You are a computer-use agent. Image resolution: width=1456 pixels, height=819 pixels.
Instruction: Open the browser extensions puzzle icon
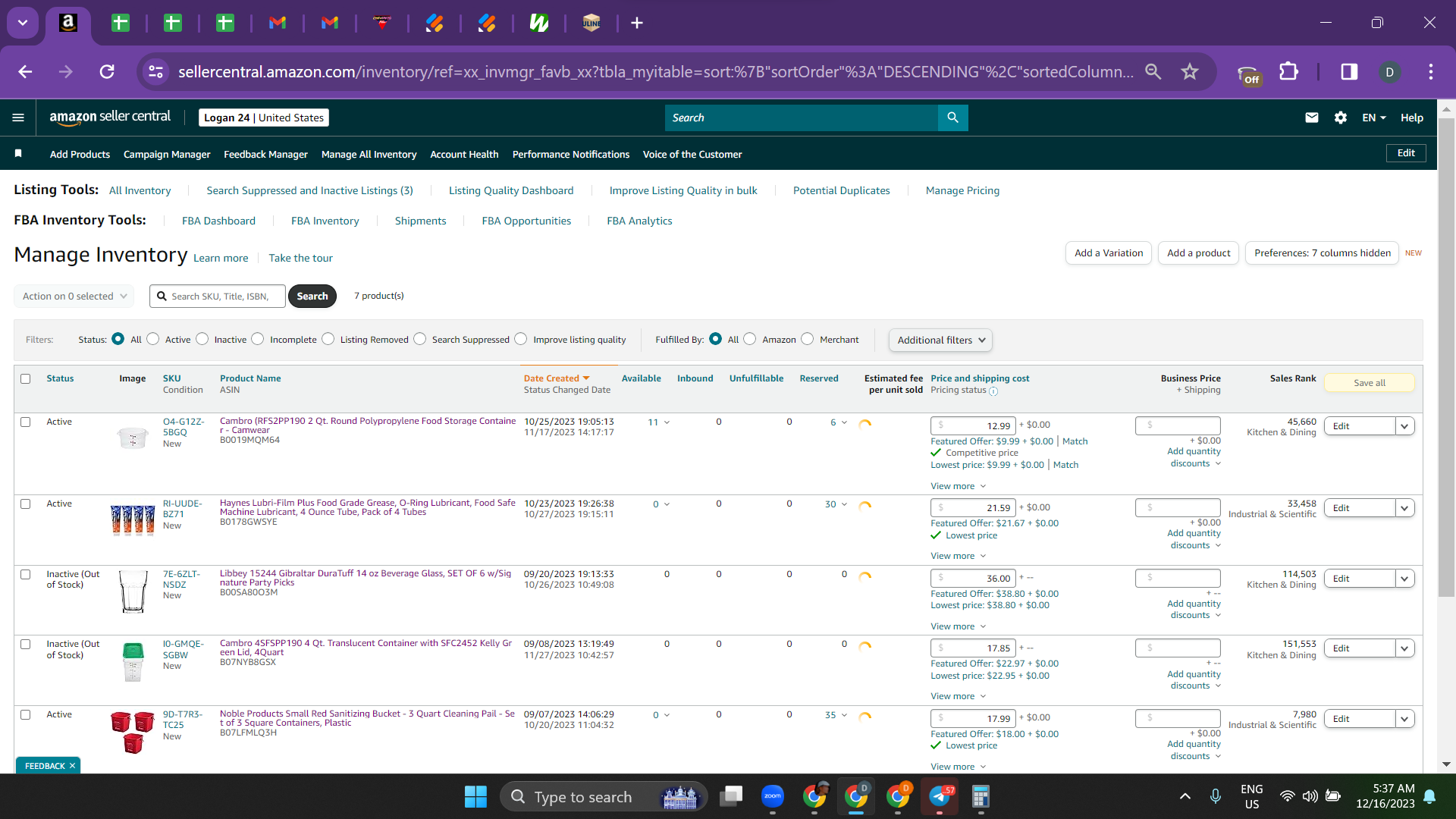pos(1288,72)
